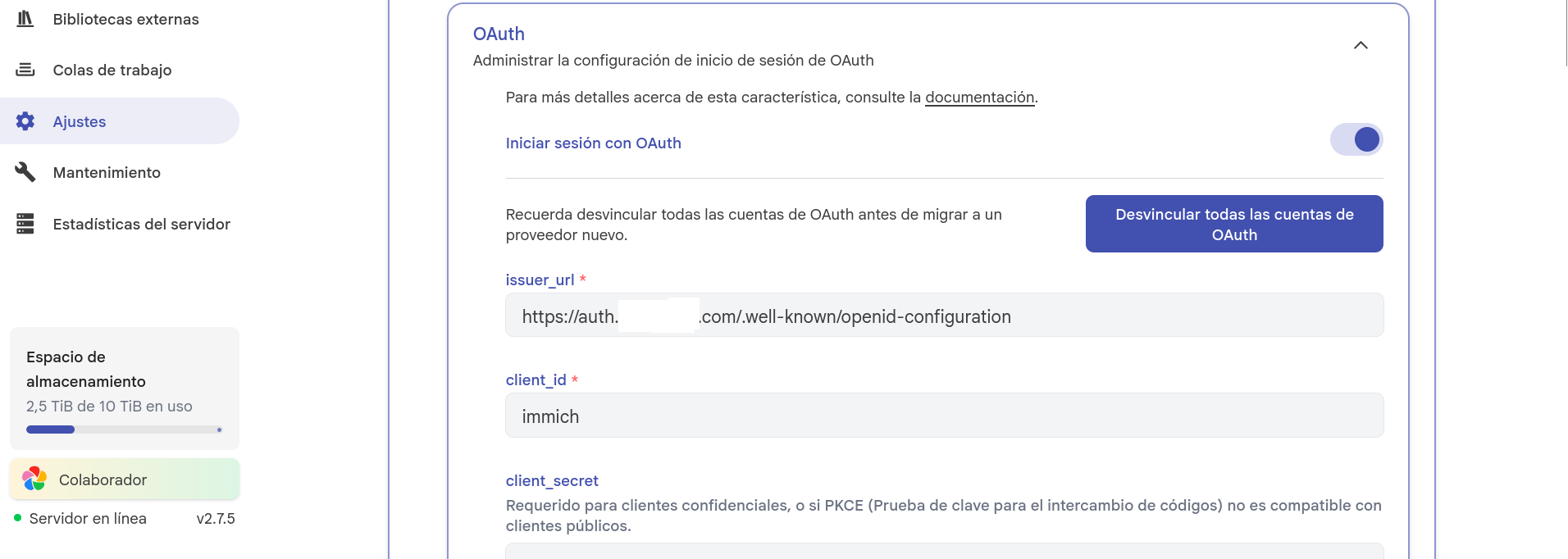Collapse the OAuth section chevron

pyautogui.click(x=1361, y=46)
